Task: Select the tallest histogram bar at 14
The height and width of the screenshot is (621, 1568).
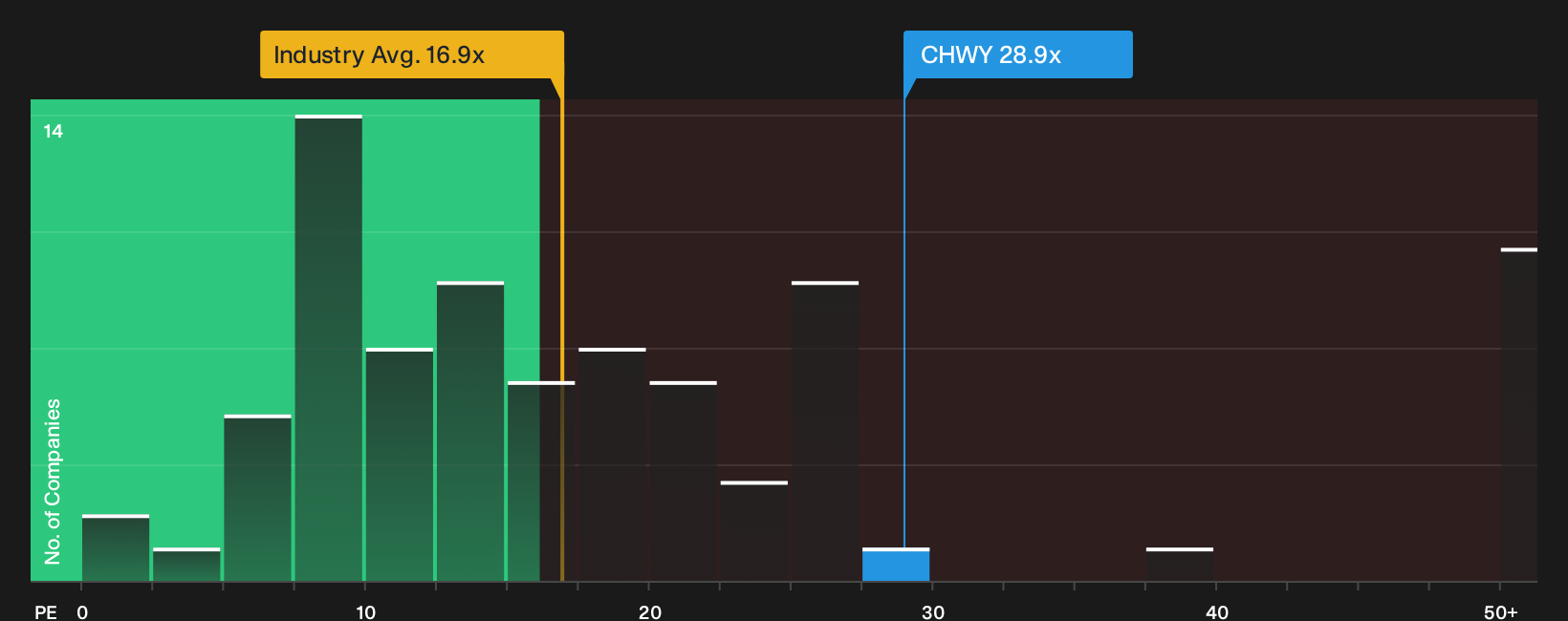Action: [329, 348]
